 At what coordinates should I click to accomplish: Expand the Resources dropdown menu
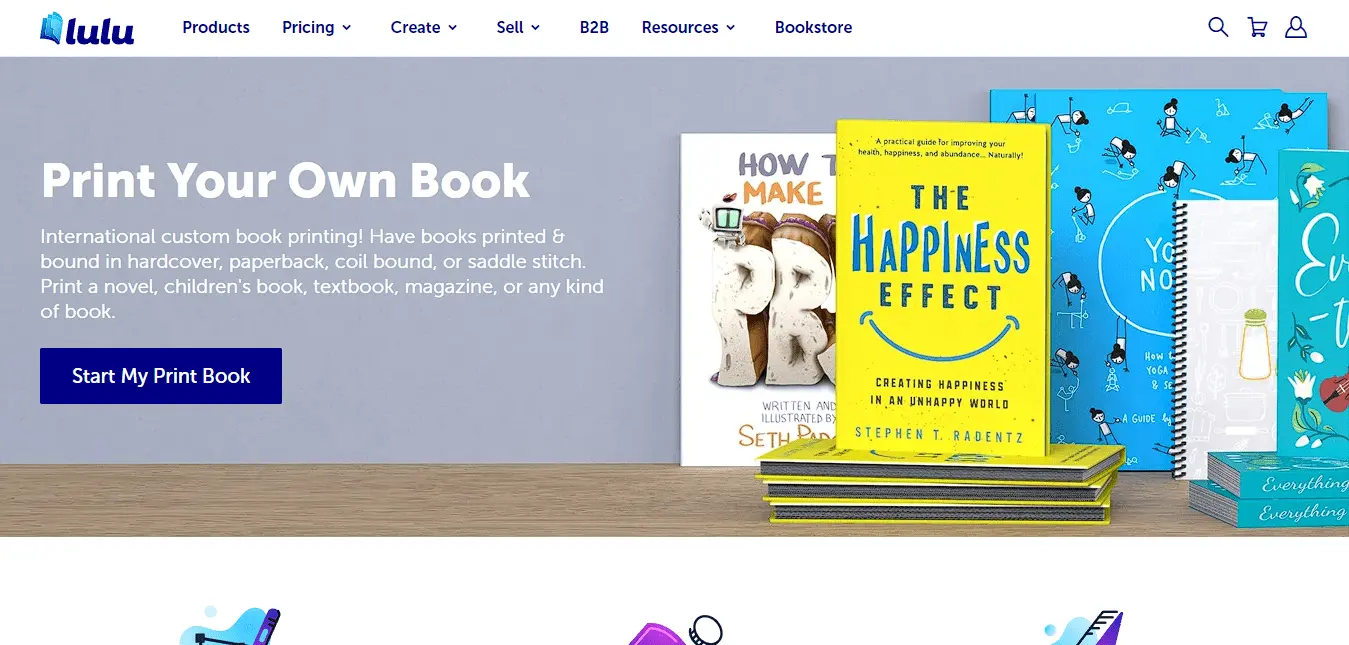[x=688, y=27]
